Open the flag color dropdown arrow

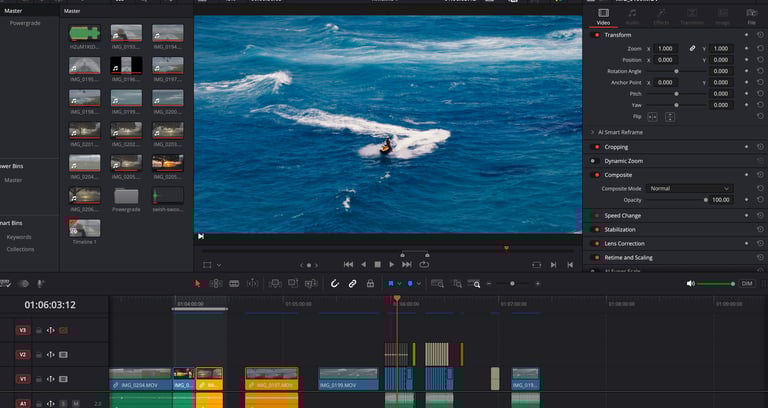[x=399, y=284]
